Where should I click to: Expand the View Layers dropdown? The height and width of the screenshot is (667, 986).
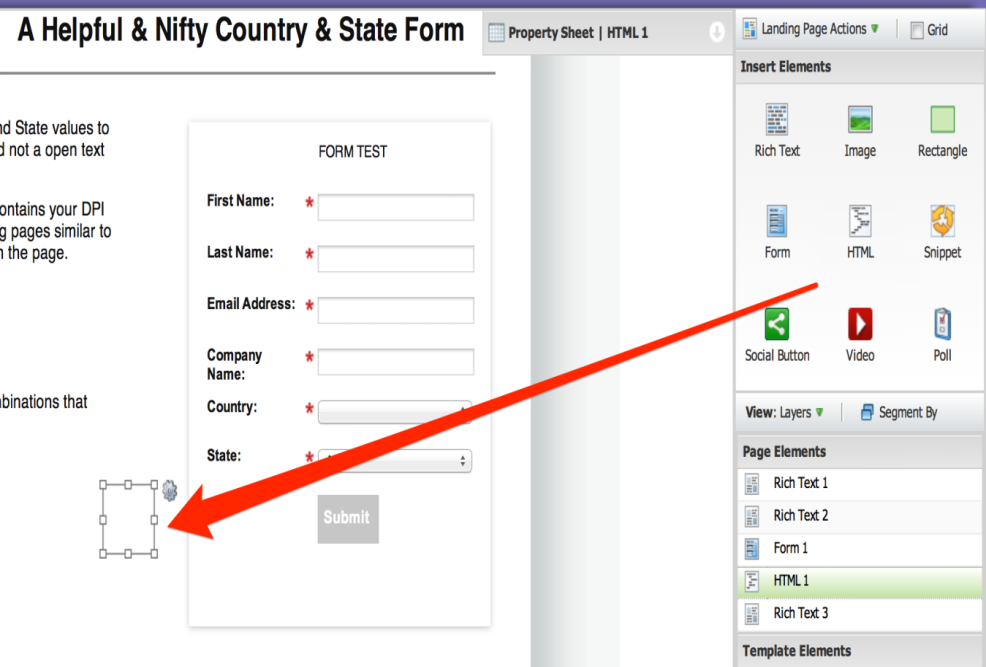[784, 412]
